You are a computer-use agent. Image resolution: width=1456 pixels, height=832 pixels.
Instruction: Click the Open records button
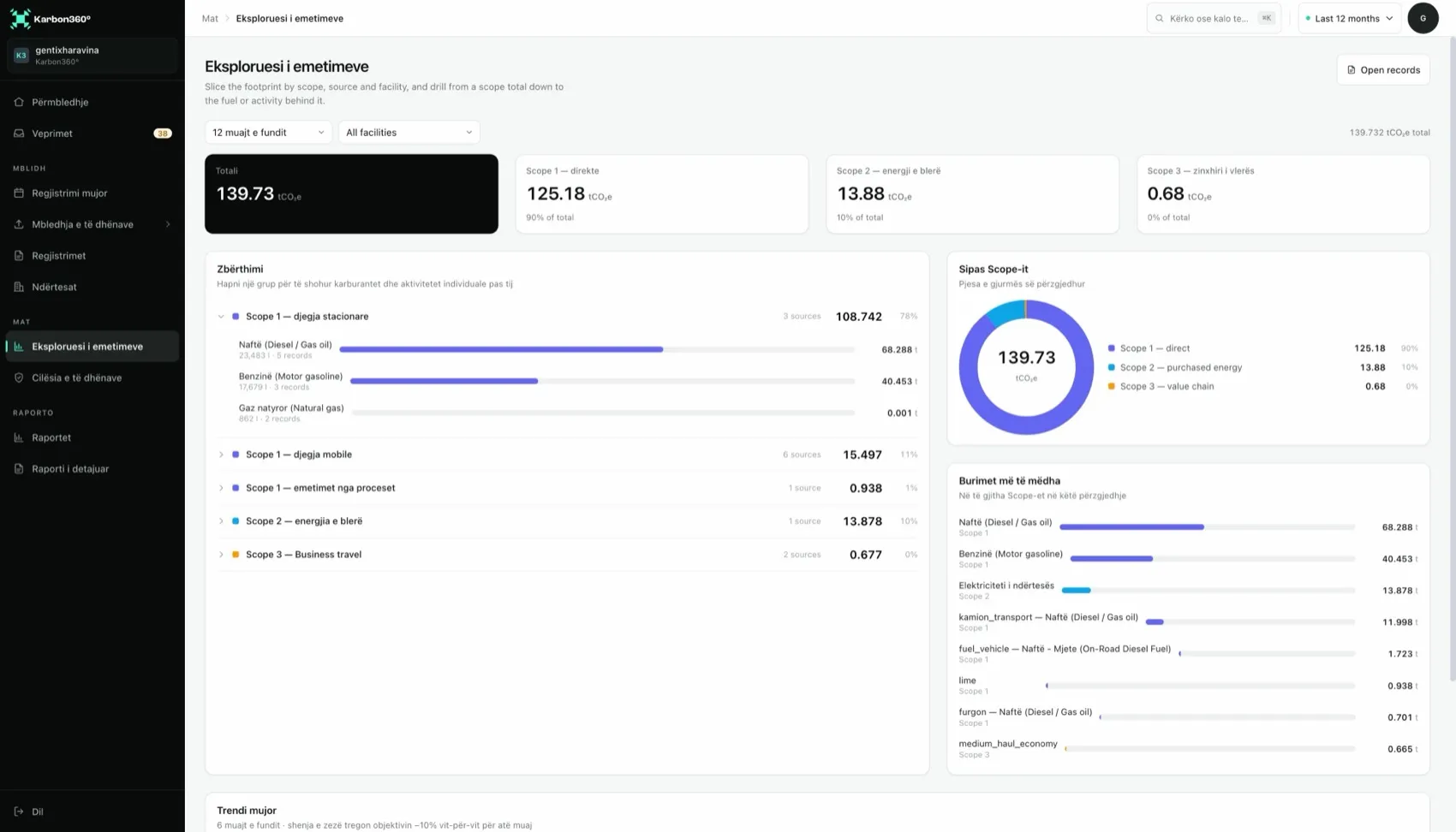coord(1383,70)
